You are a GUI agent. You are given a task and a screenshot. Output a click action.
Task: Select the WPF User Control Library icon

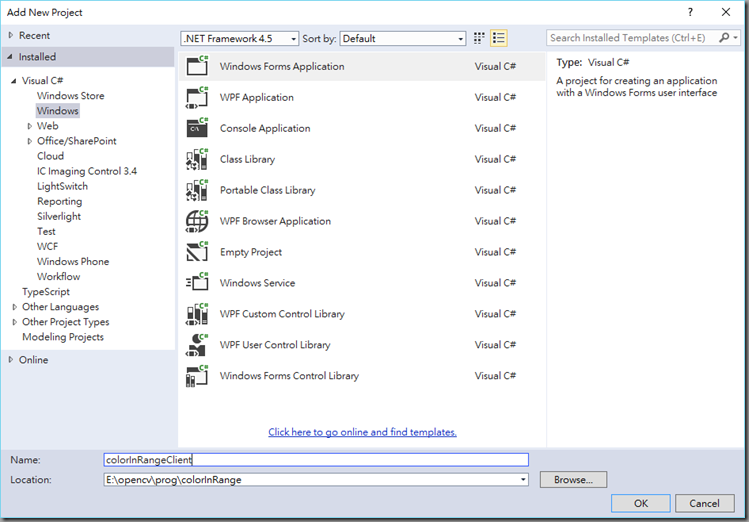click(197, 345)
